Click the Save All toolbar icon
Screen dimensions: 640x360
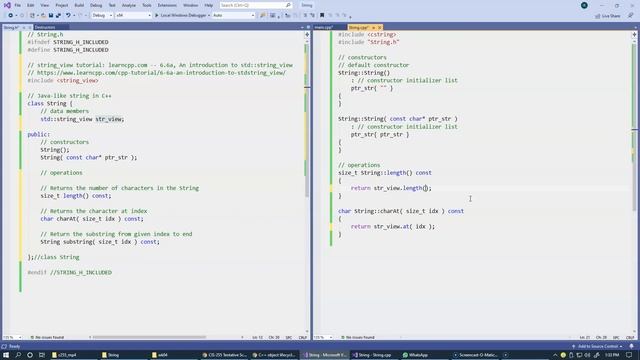[x=58, y=16]
